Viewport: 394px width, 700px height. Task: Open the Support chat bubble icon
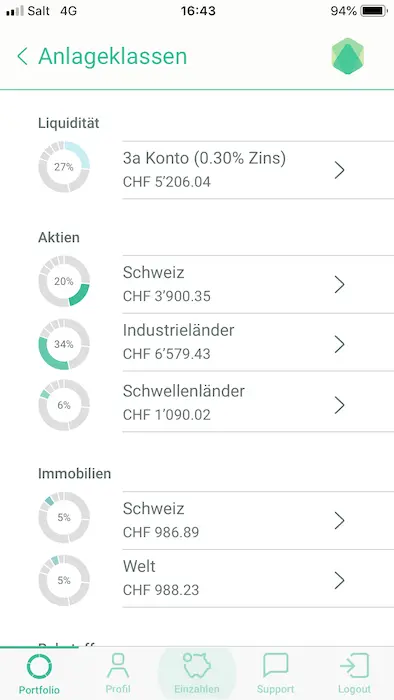275,666
